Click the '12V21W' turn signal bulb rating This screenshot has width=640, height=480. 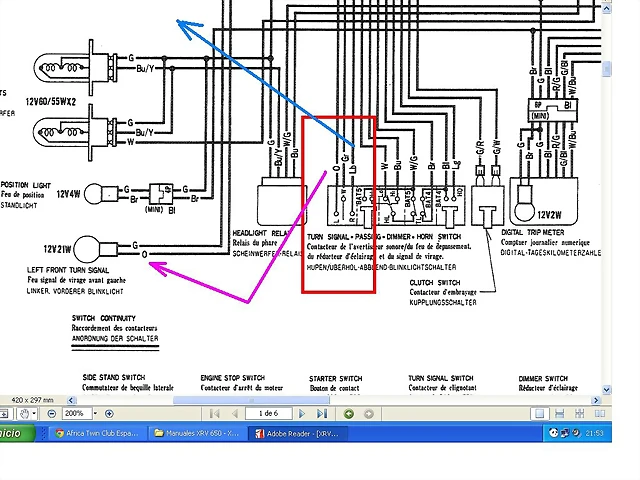(x=57, y=249)
